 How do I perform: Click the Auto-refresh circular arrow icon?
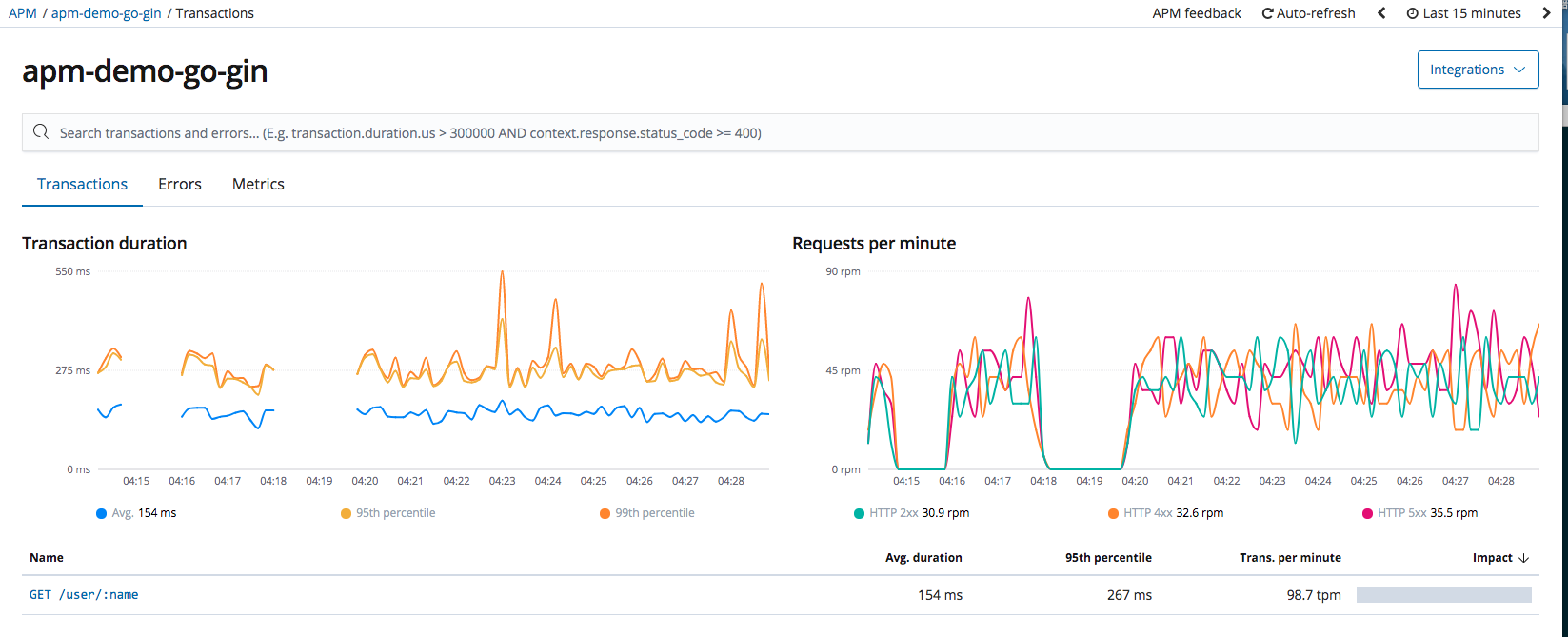pos(1268,13)
